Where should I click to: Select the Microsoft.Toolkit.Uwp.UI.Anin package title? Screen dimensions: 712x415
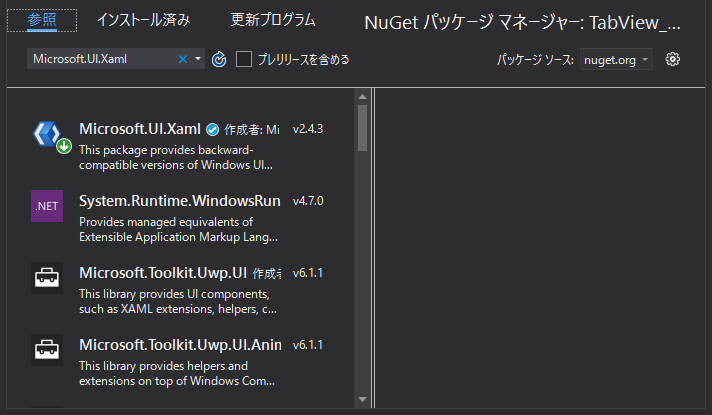[180, 345]
